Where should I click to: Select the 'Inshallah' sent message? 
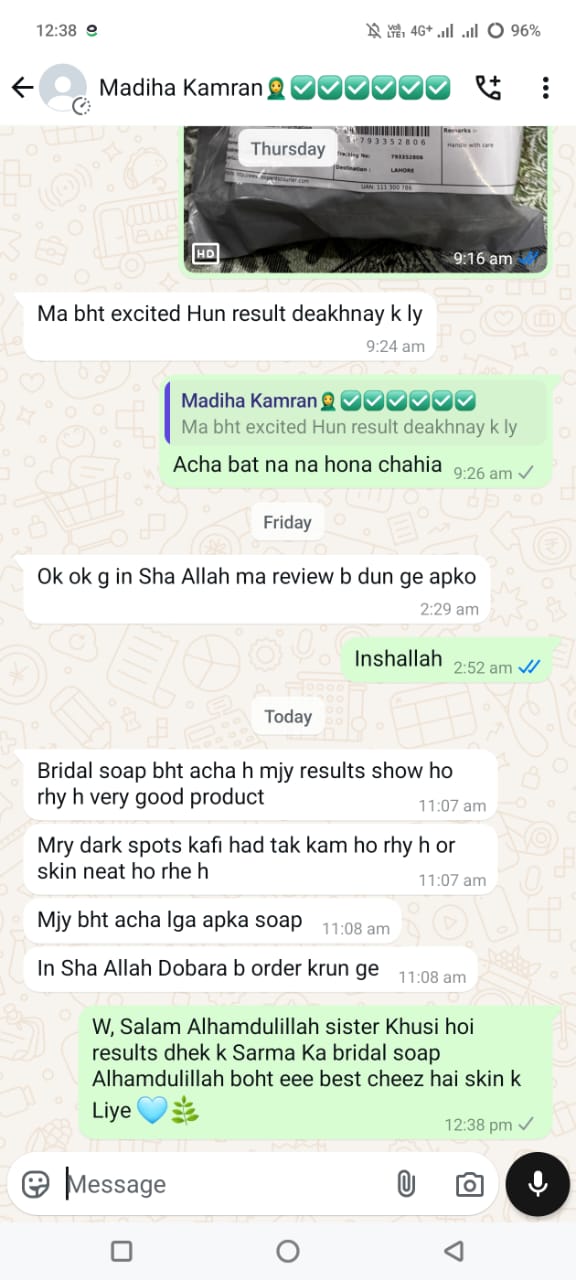pos(447,660)
